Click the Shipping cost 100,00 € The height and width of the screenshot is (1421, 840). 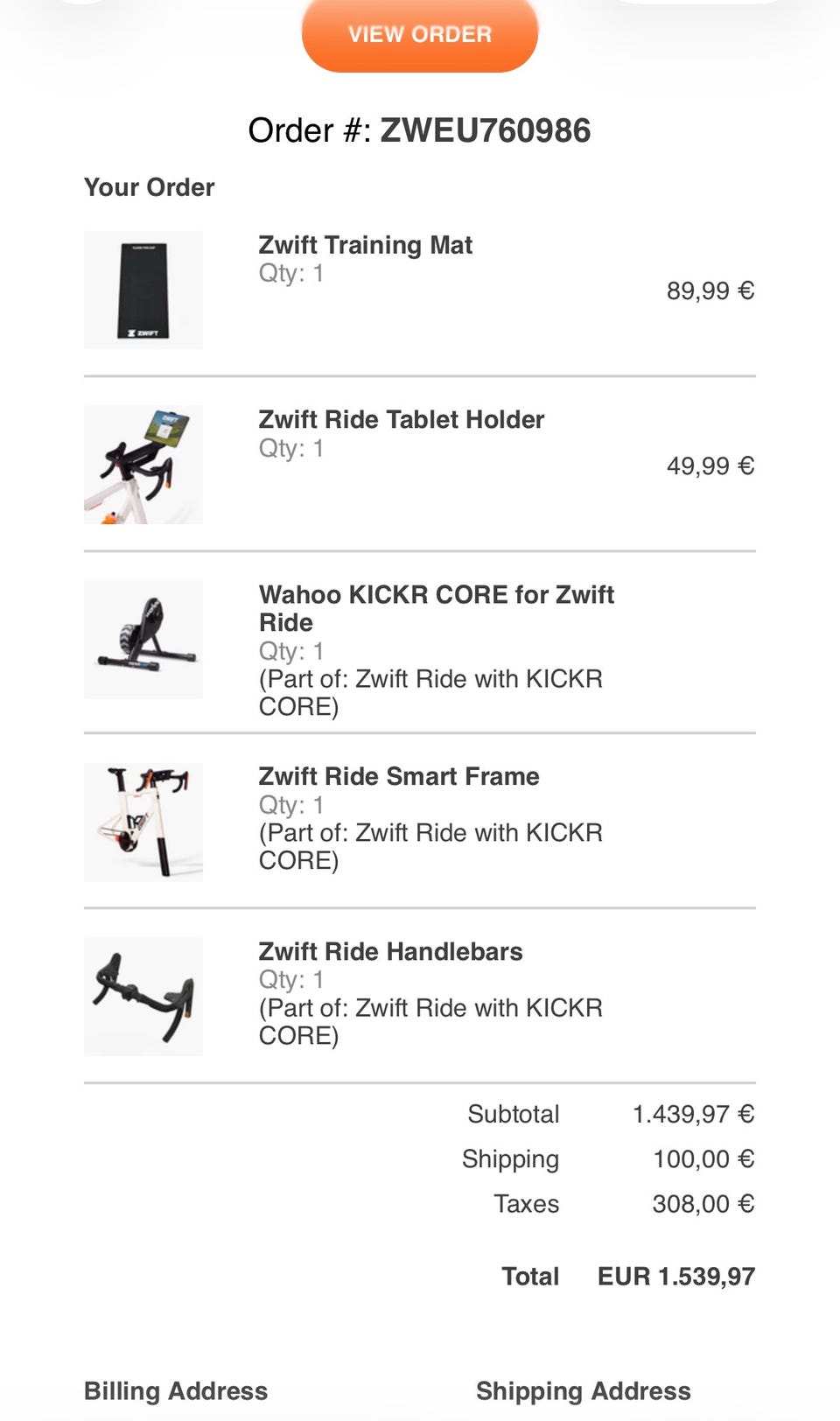pyautogui.click(x=703, y=1159)
